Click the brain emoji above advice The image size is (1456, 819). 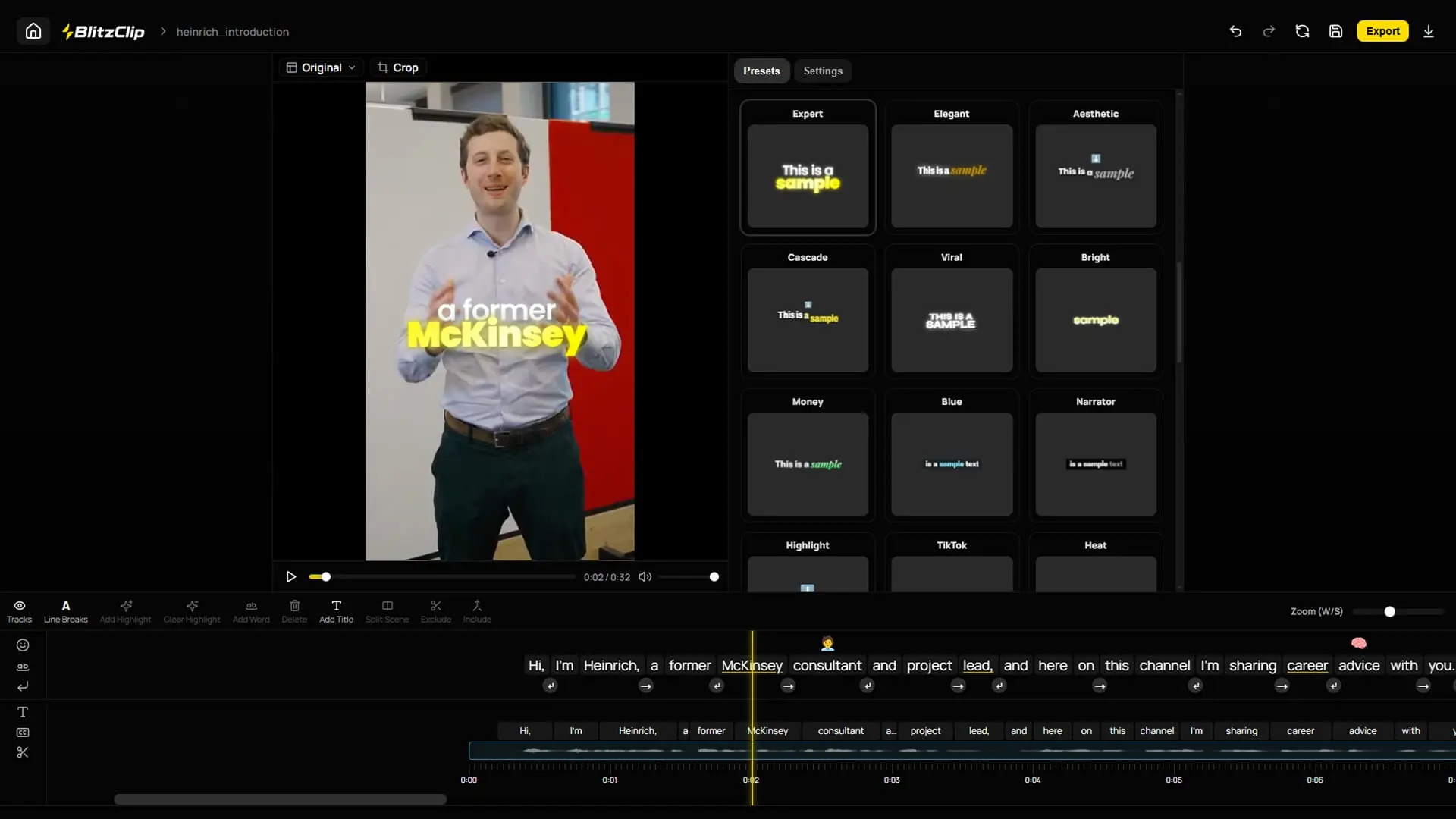click(1359, 644)
